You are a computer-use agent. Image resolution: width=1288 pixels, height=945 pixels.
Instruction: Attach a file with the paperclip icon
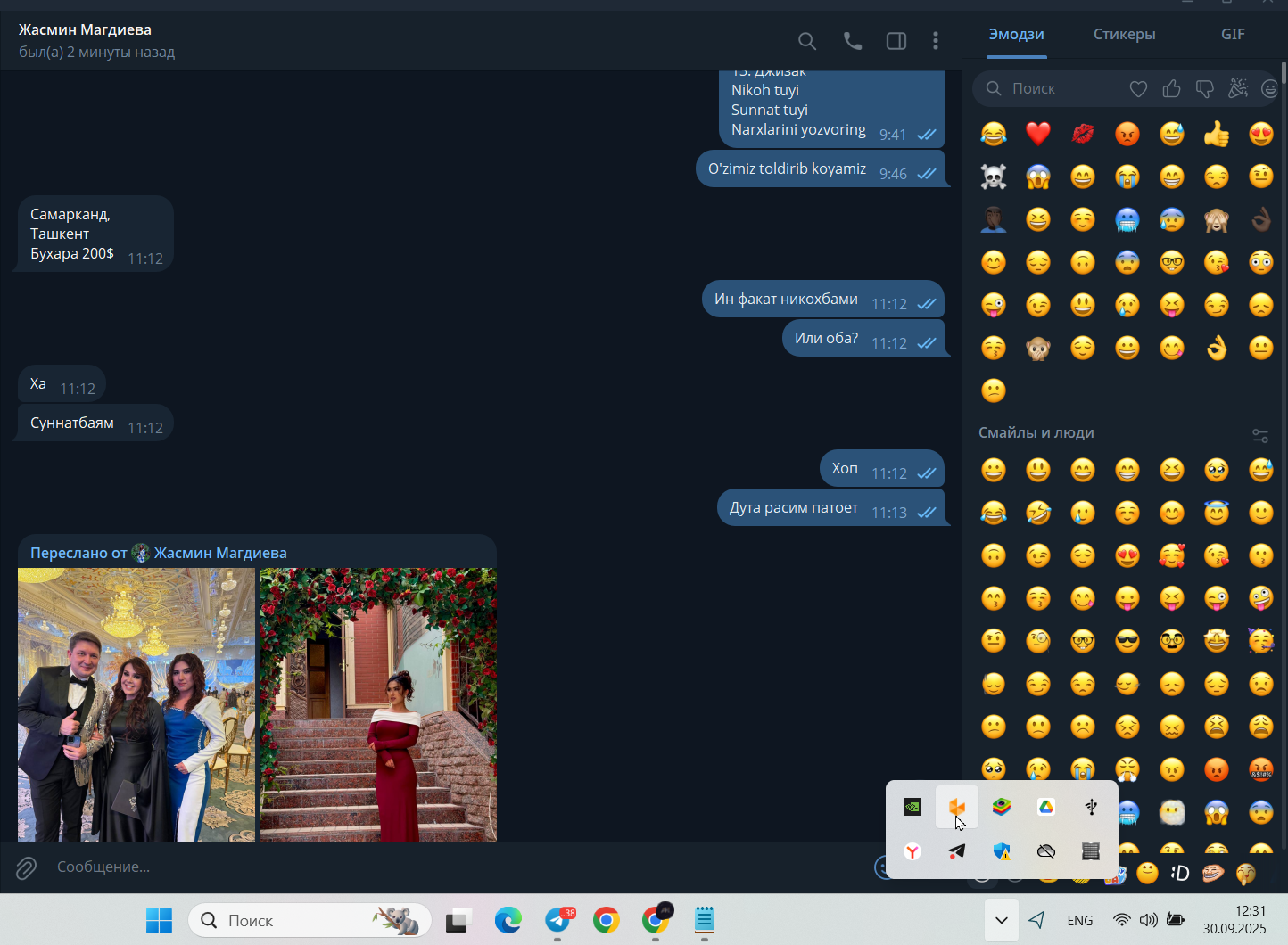[26, 867]
